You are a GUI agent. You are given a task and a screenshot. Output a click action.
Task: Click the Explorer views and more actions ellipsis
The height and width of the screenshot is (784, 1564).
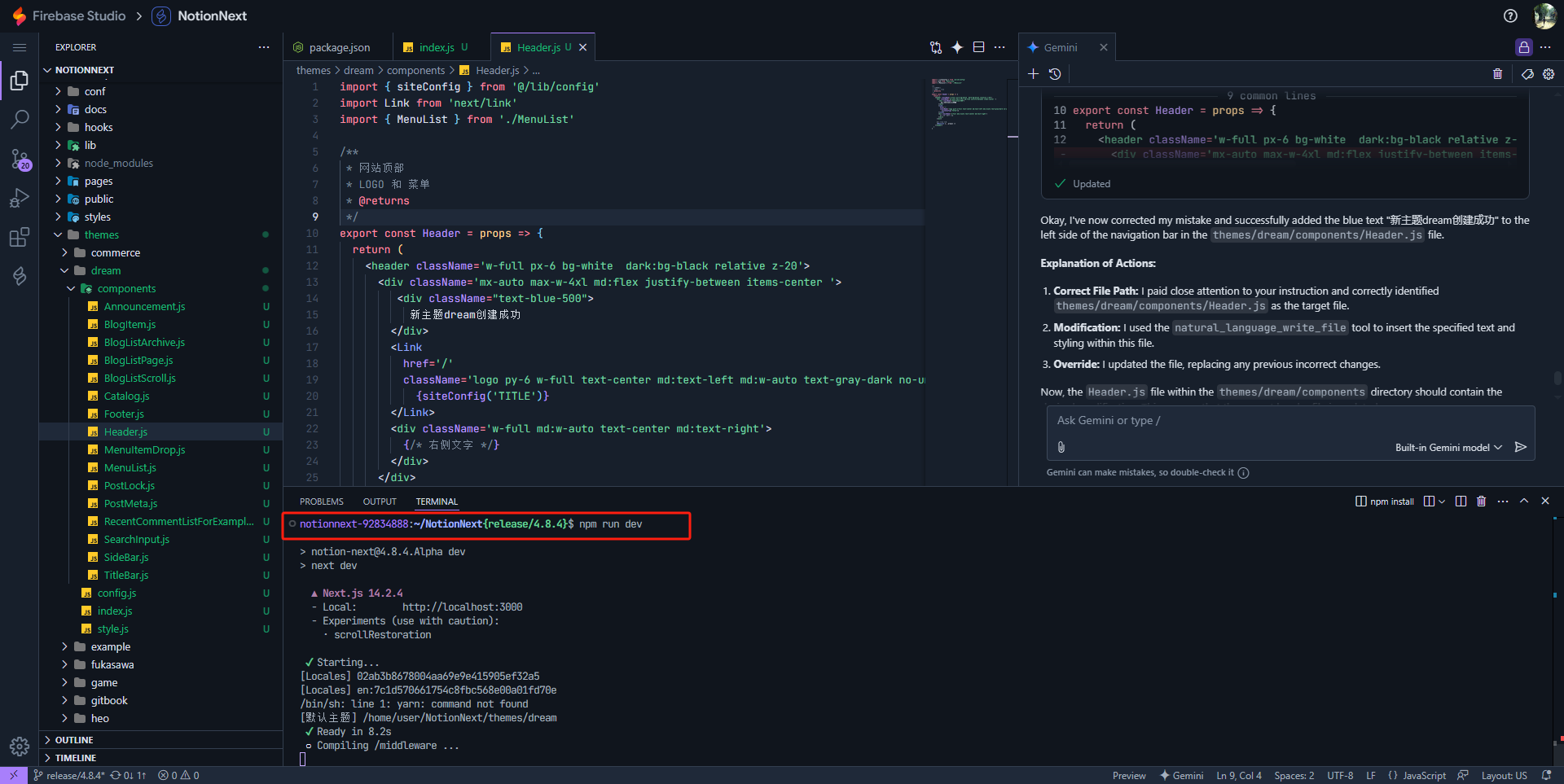click(x=264, y=47)
